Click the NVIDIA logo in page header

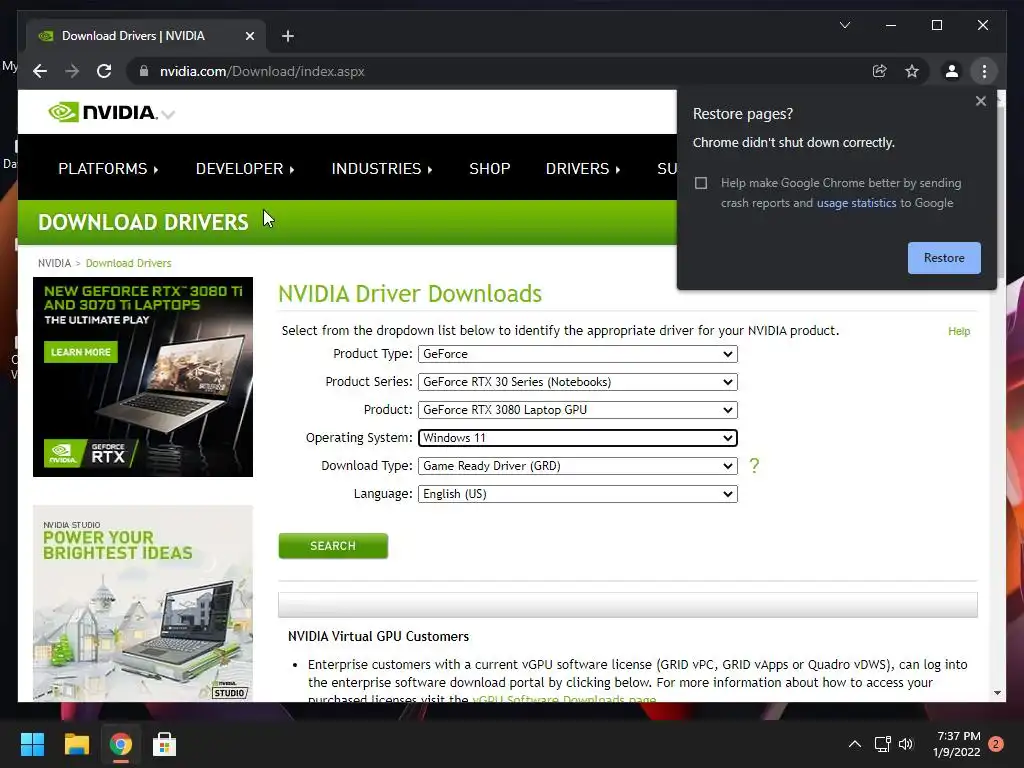103,112
